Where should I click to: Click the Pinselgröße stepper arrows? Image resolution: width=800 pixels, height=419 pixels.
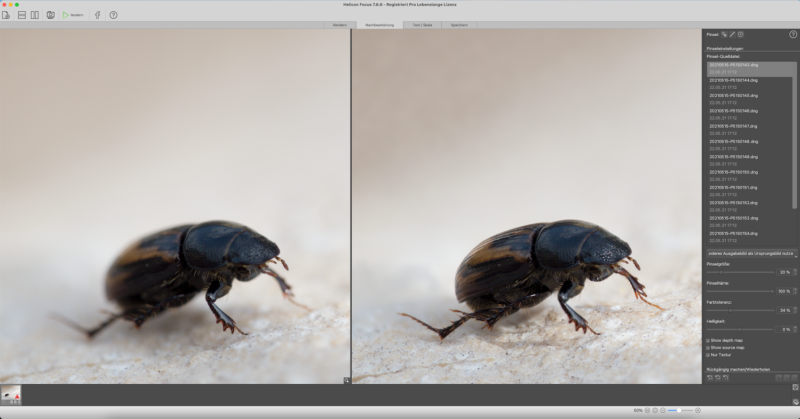tap(795, 273)
